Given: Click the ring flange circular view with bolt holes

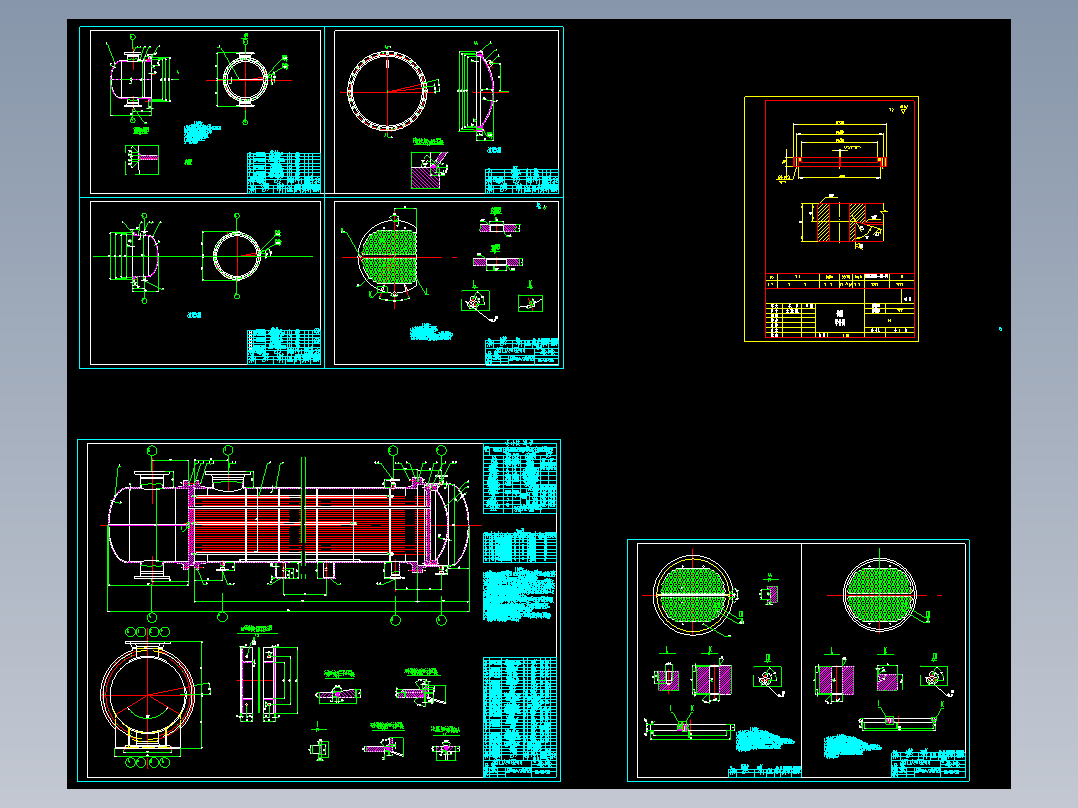Looking at the screenshot, I should 388,90.
